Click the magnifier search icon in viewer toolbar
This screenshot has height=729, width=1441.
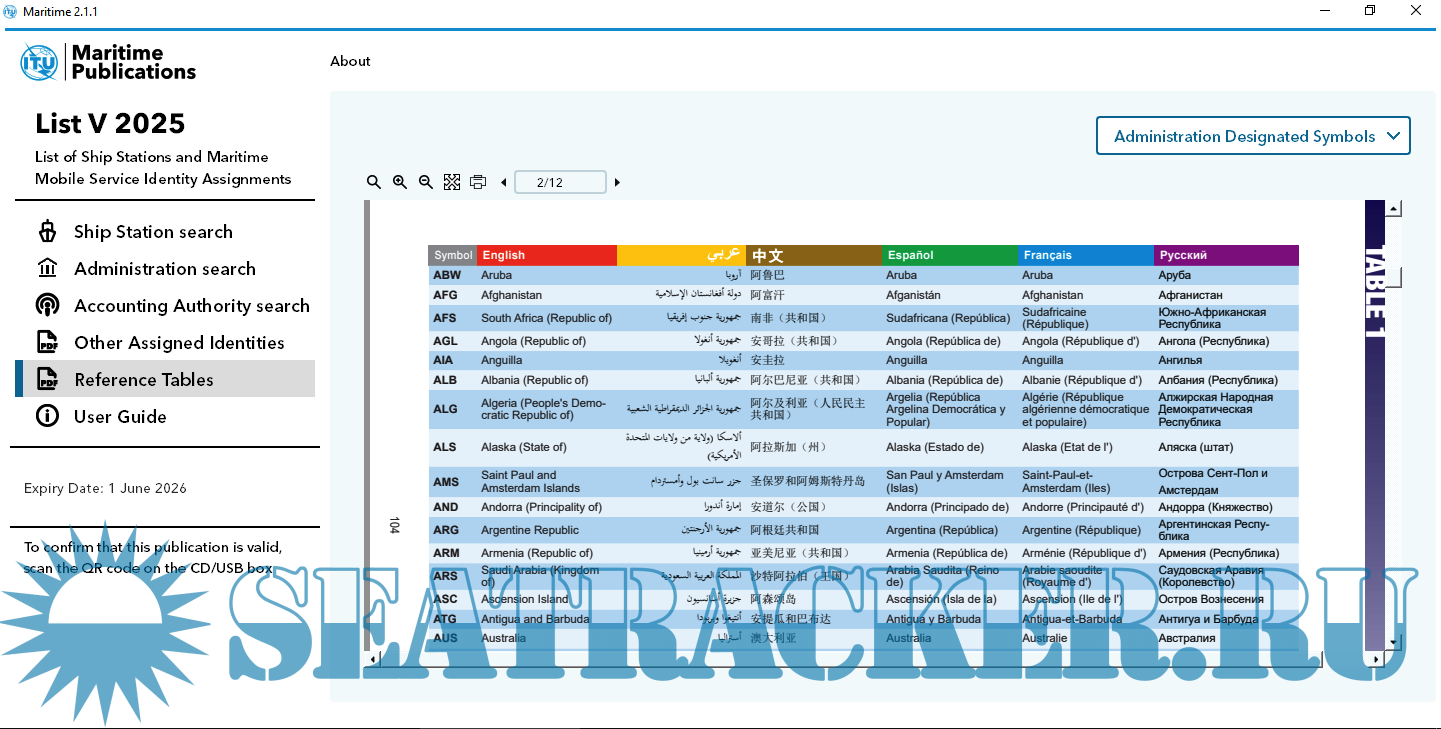(374, 182)
